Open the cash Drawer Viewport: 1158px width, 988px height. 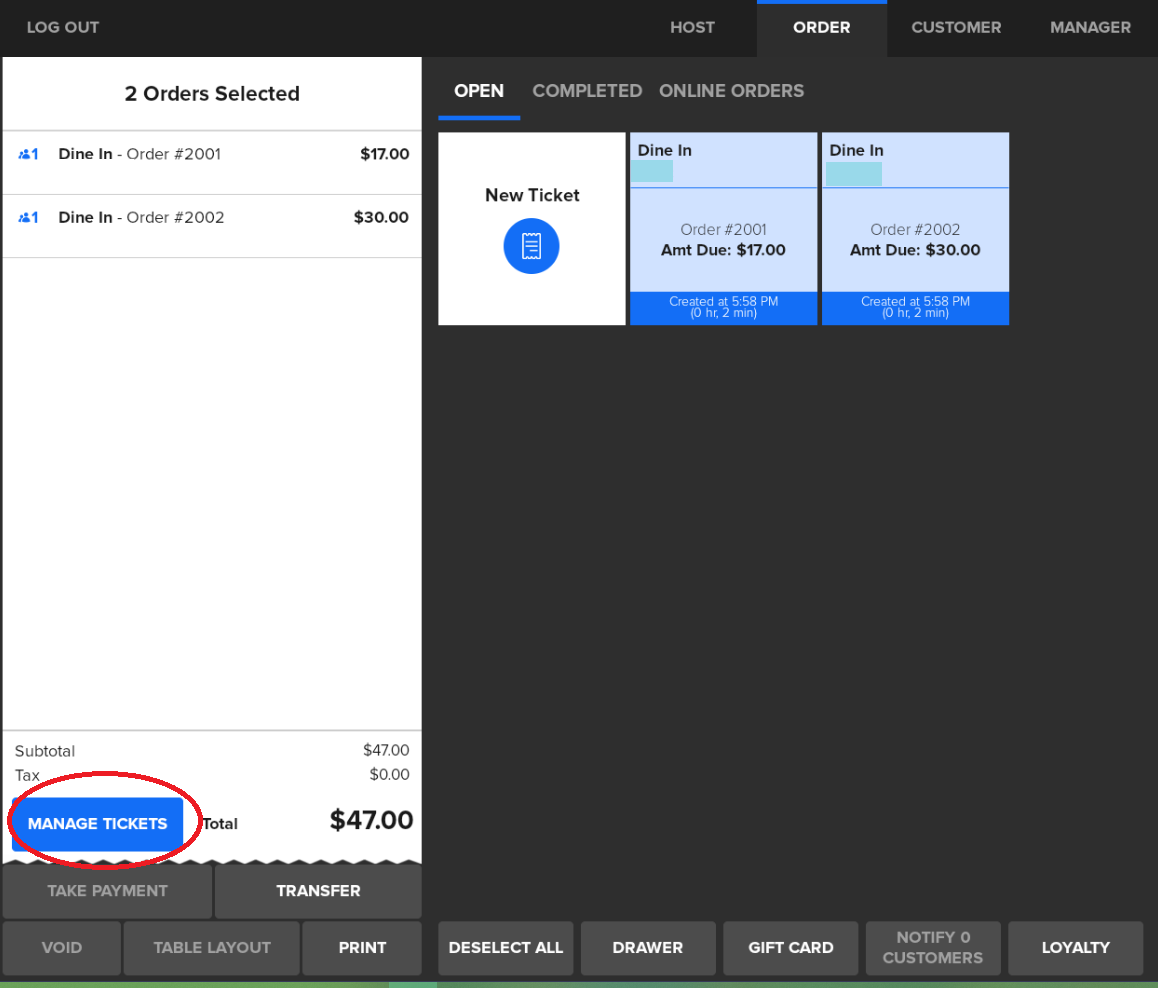(x=648, y=948)
